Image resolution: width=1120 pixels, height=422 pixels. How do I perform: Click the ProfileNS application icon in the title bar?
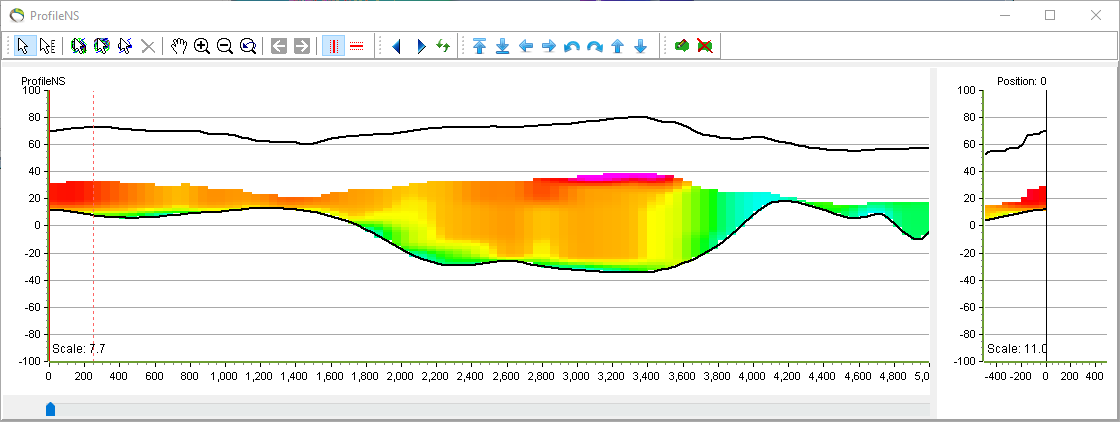click(x=16, y=15)
